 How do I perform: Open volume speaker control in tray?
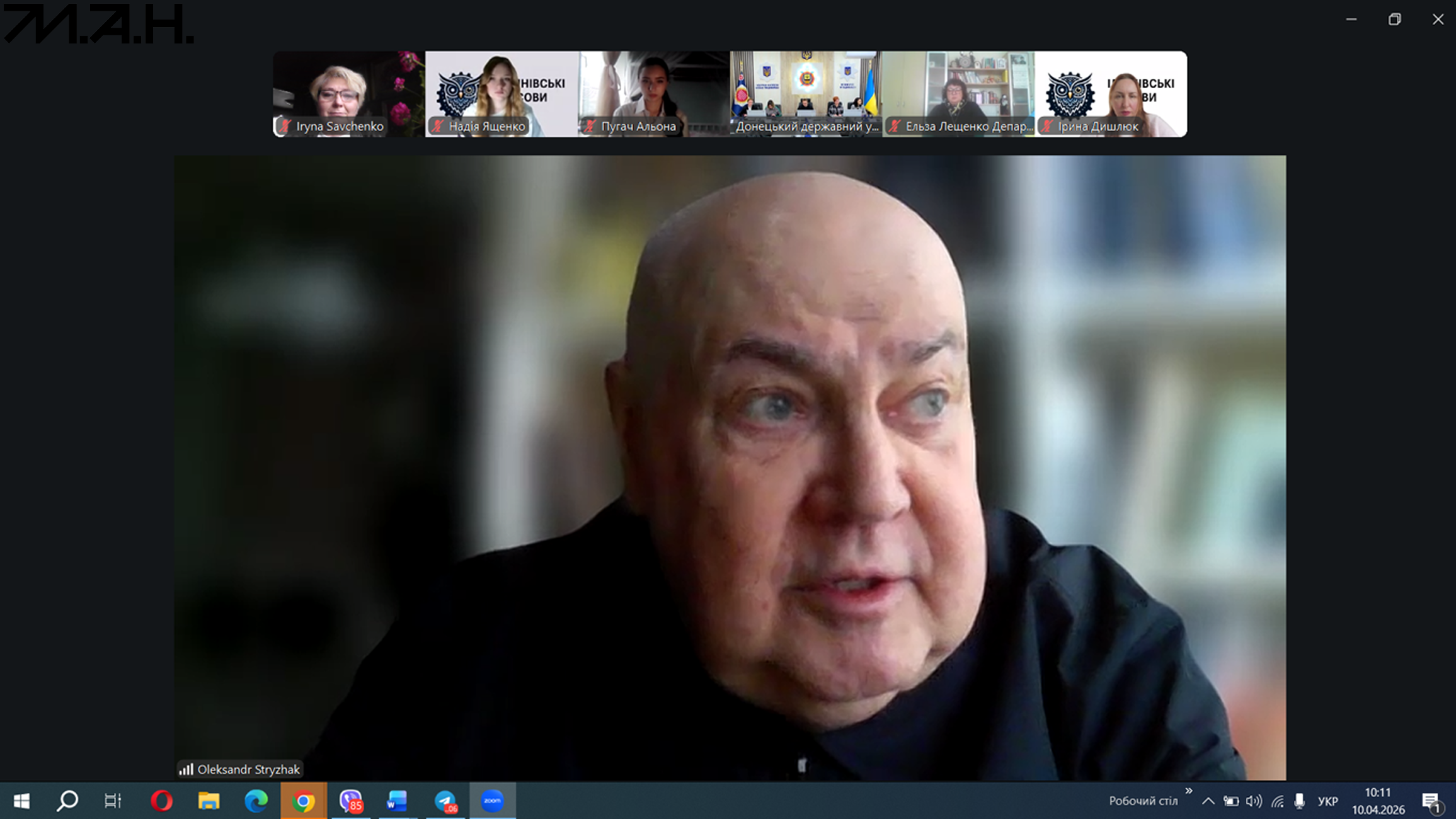point(1254,801)
